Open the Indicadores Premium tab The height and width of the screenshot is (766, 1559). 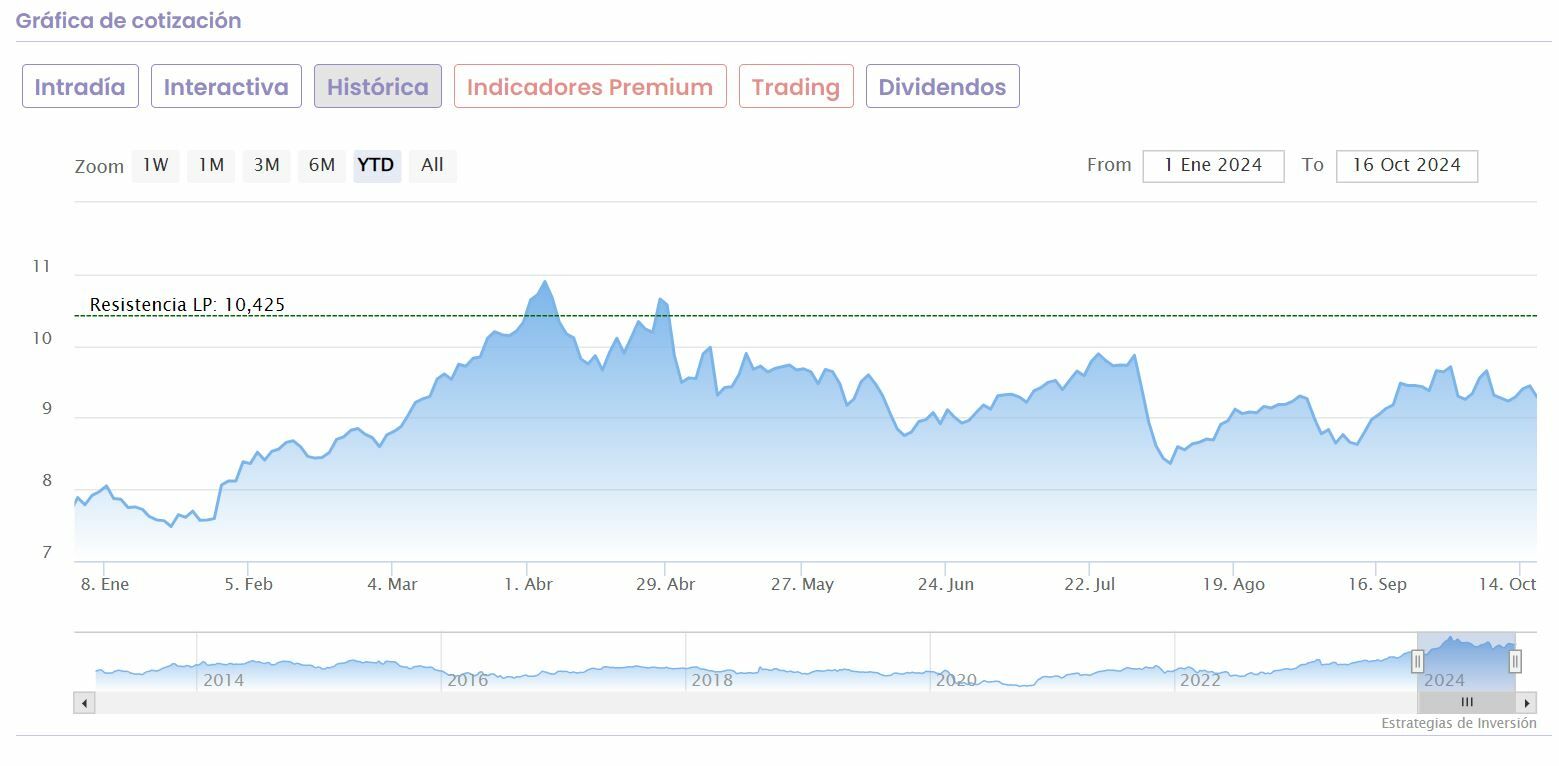pyautogui.click(x=590, y=87)
